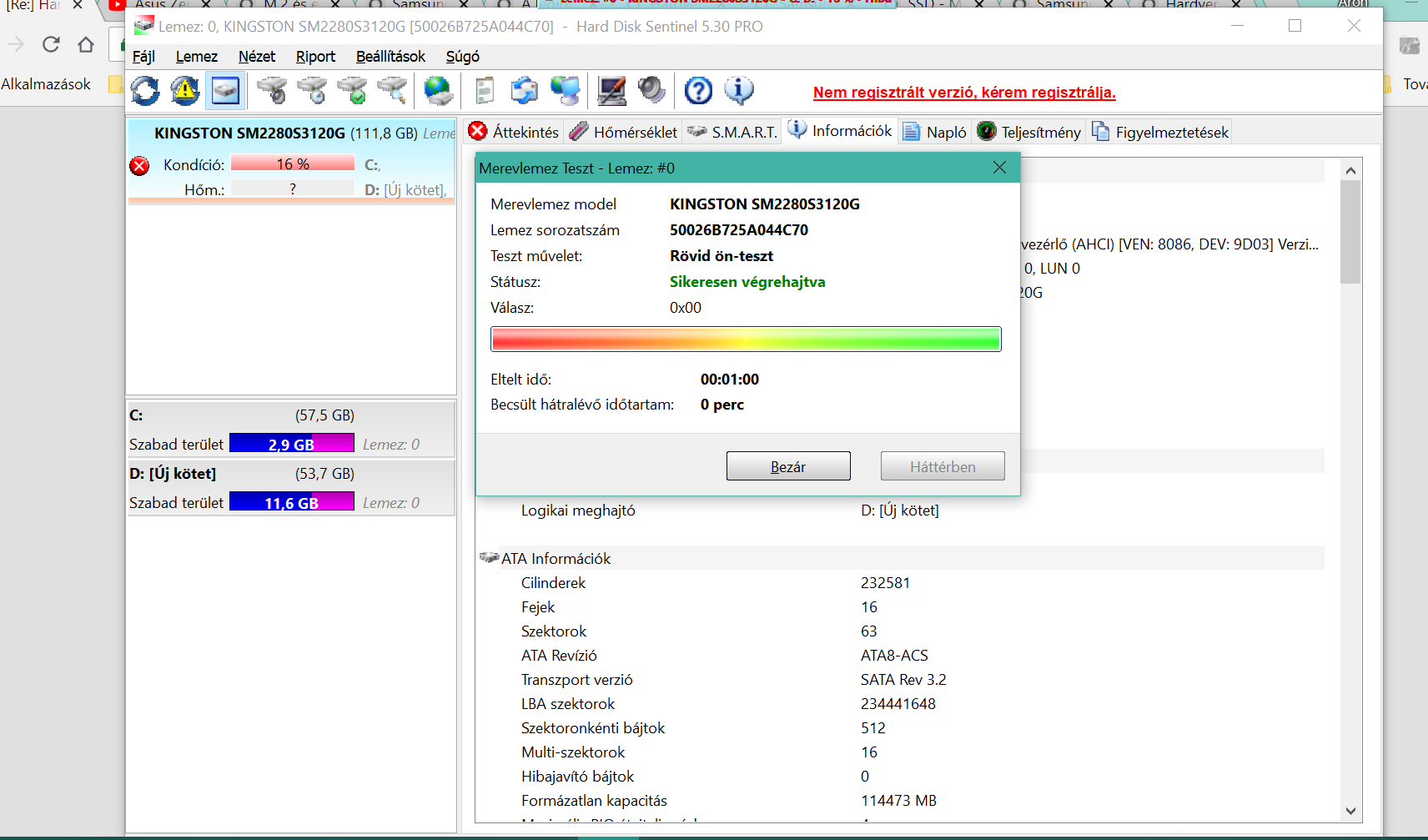Screen dimensions: 1428x840
Task: Click the Szektoronkénti bájtok row label
Action: pos(593,728)
